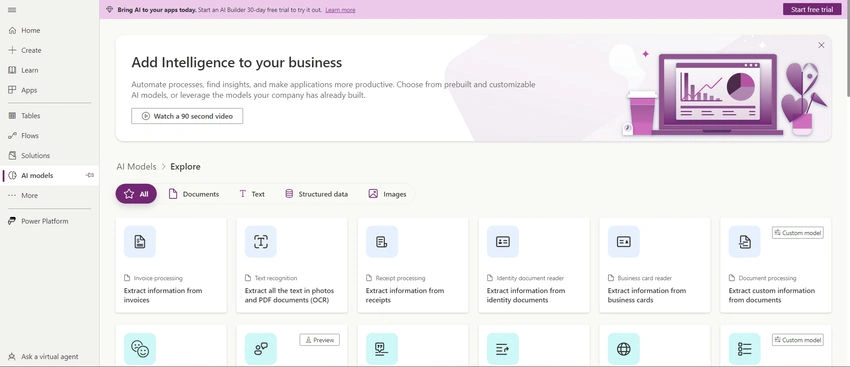Click the chat bubbles person icon

(x=261, y=349)
